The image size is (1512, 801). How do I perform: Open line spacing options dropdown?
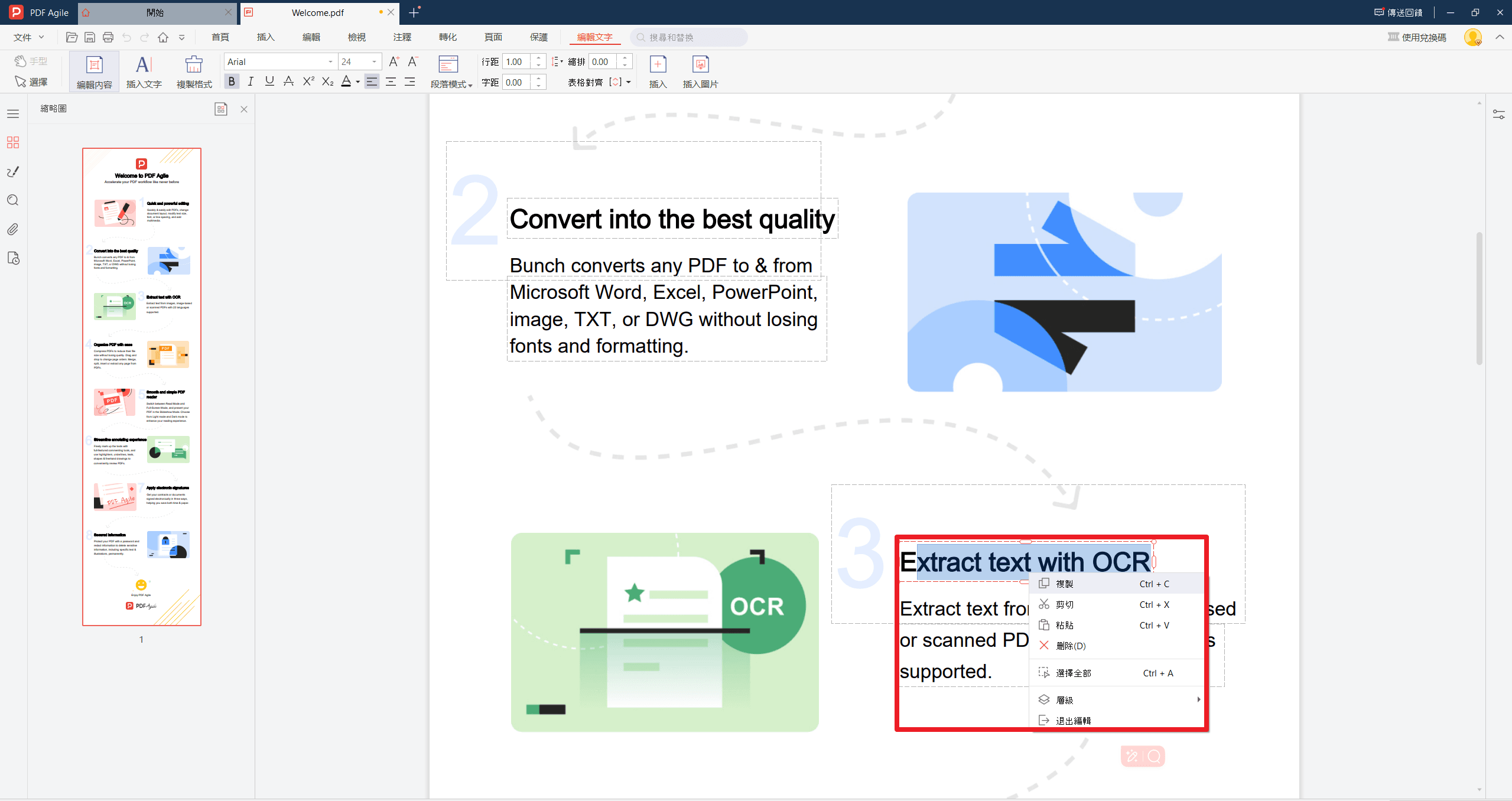pyautogui.click(x=557, y=61)
